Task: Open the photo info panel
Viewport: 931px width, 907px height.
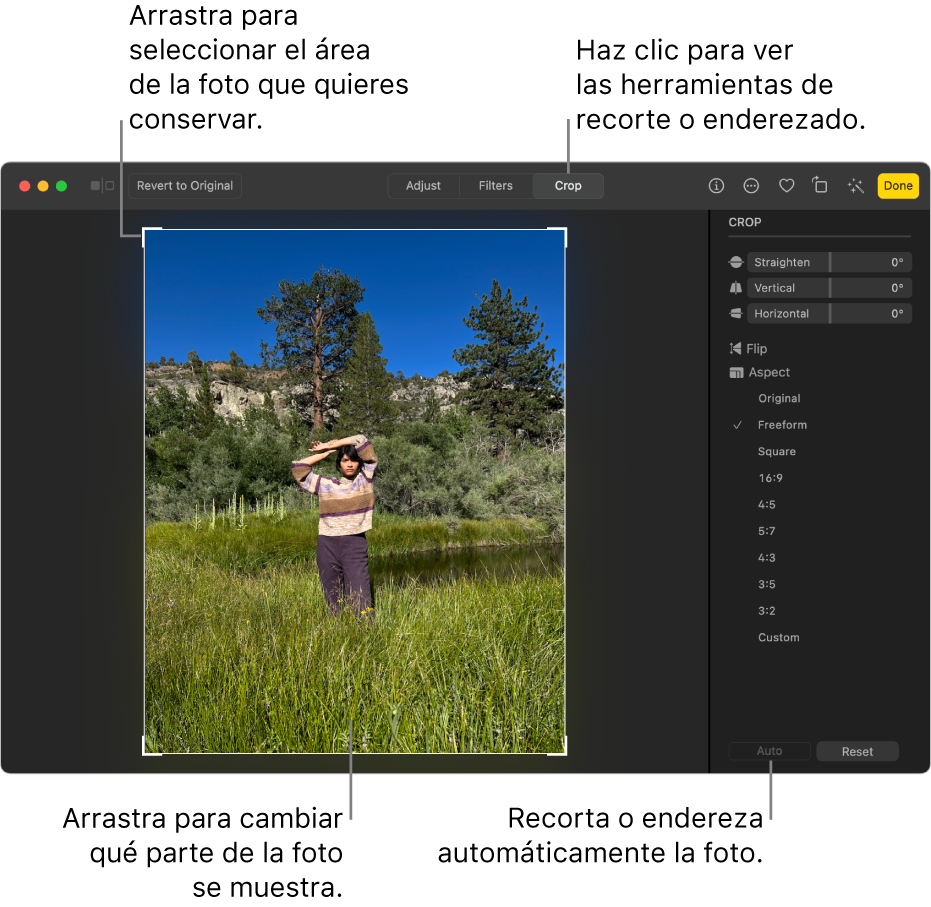Action: (x=717, y=186)
